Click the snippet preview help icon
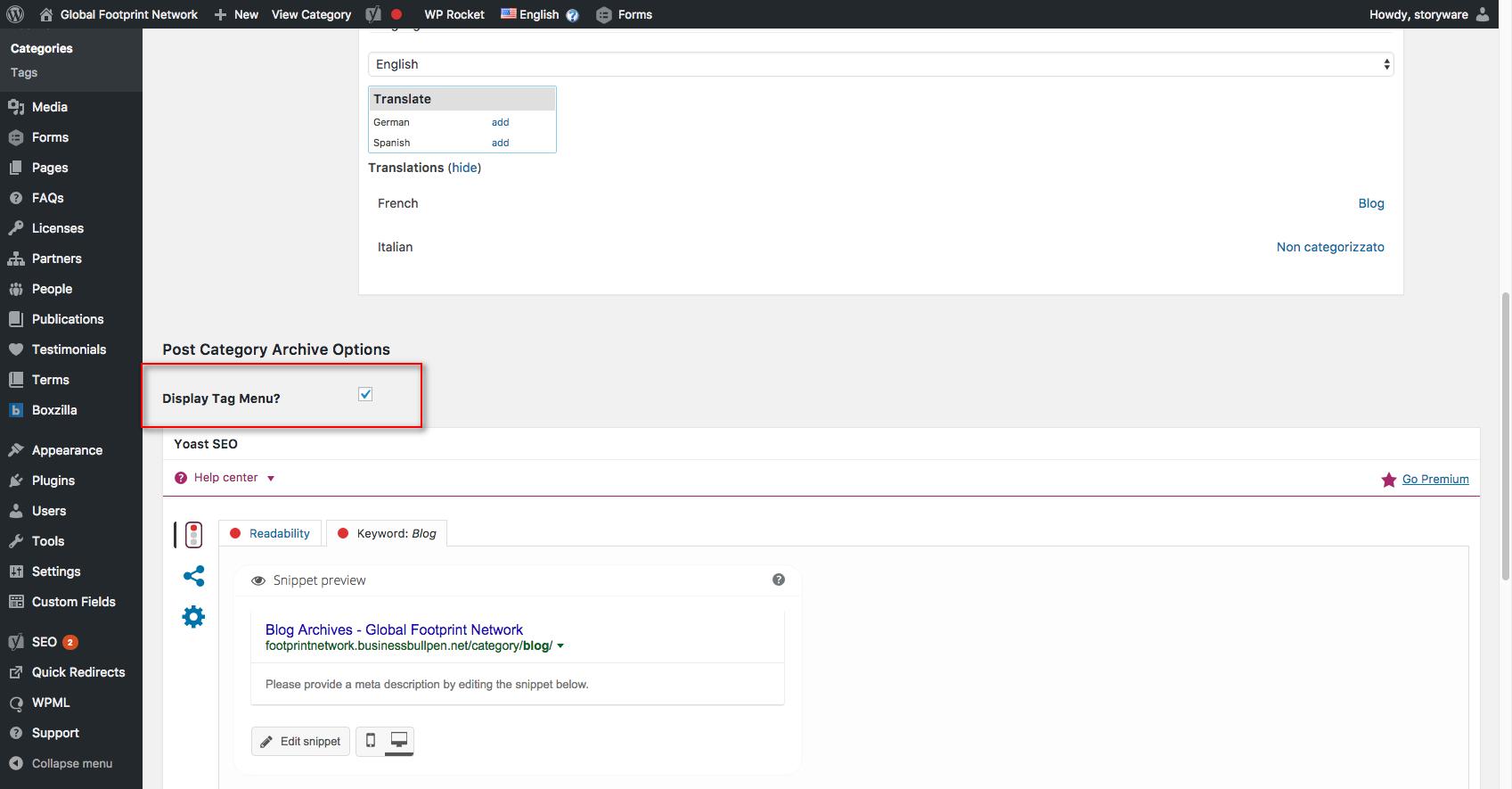The image size is (1512, 789). pyautogui.click(x=779, y=579)
